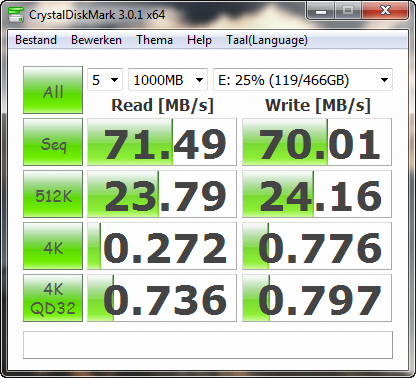The image size is (416, 378).
Task: Select the 4K QD32 read result 0.736
Action: pyautogui.click(x=162, y=298)
